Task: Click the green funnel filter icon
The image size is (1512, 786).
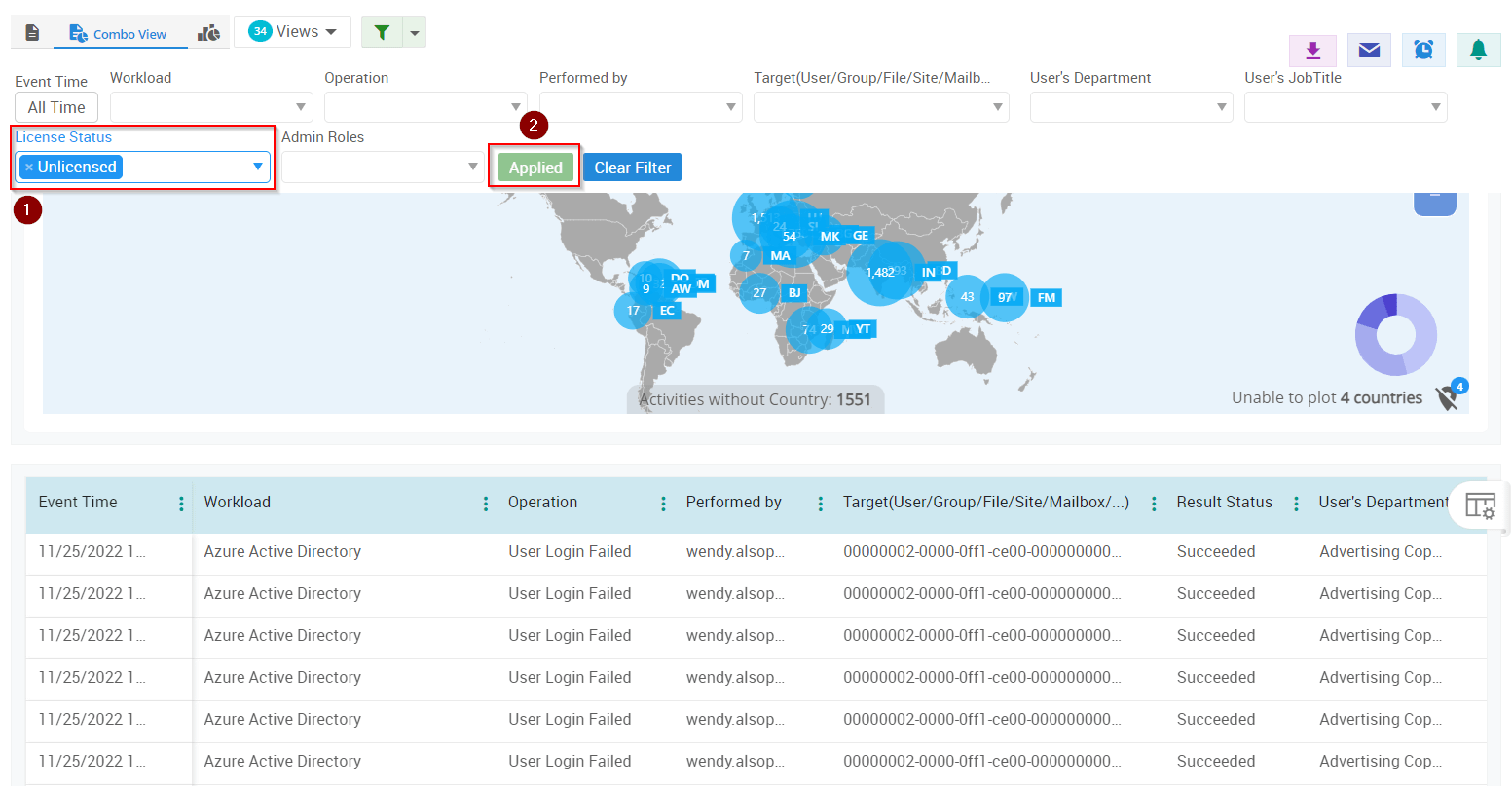Action: coord(382,32)
